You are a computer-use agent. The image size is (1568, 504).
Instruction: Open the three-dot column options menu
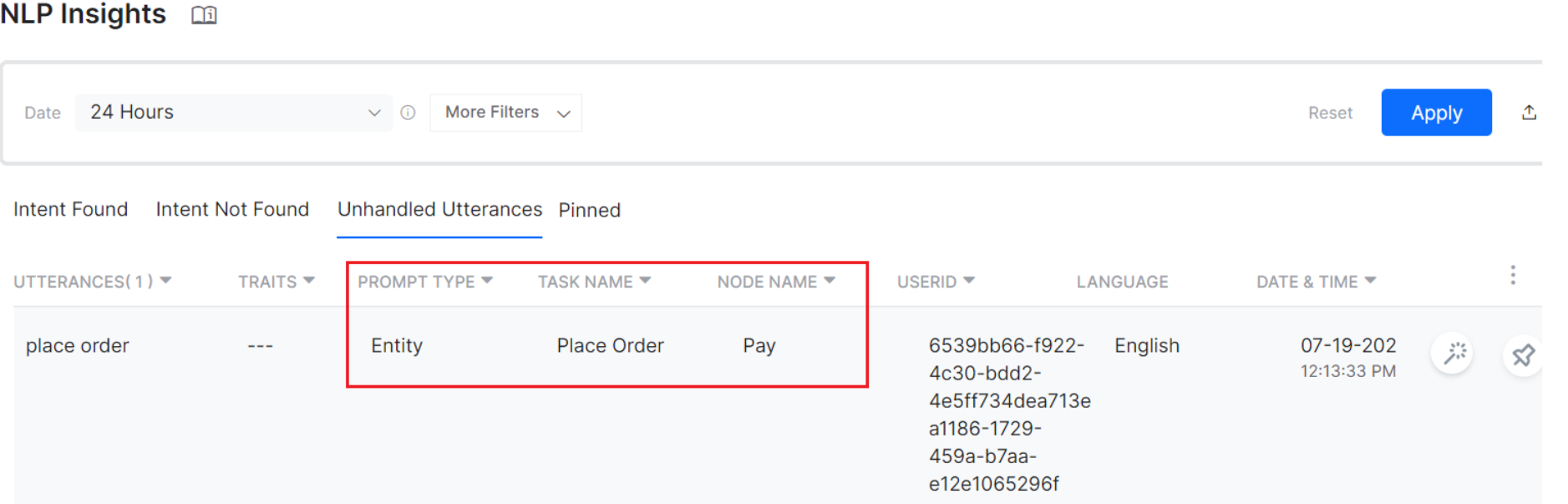1513,276
